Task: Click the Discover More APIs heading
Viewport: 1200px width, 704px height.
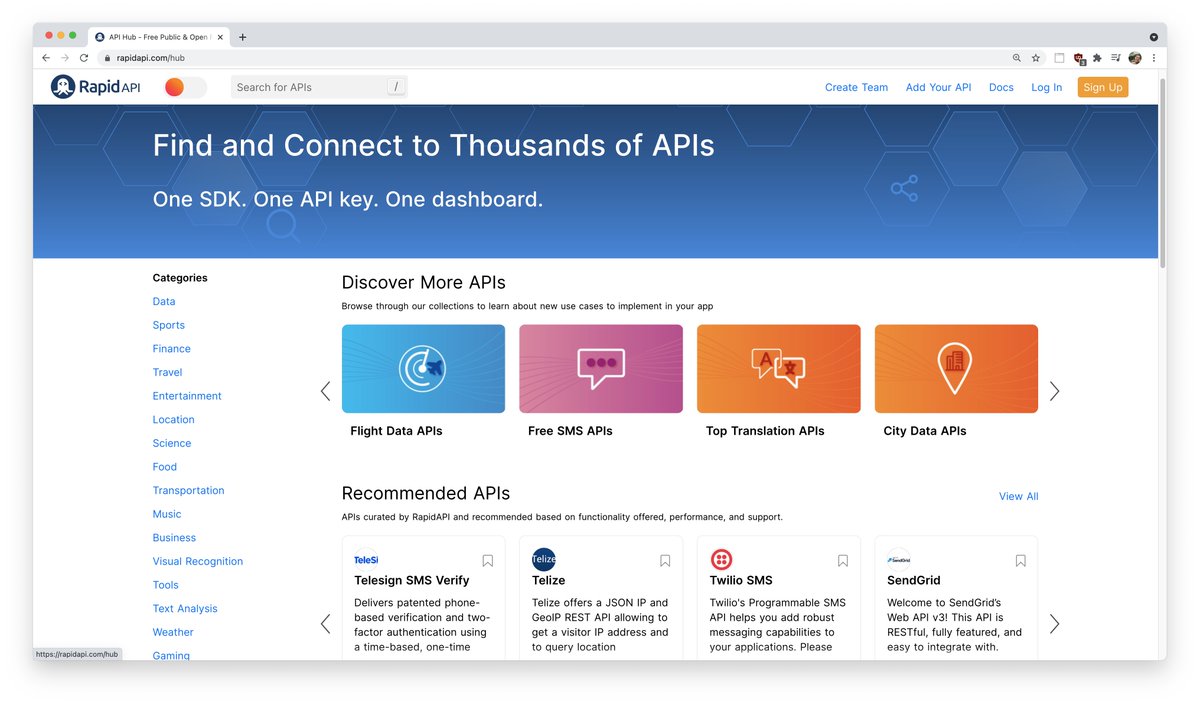Action: pyautogui.click(x=424, y=282)
